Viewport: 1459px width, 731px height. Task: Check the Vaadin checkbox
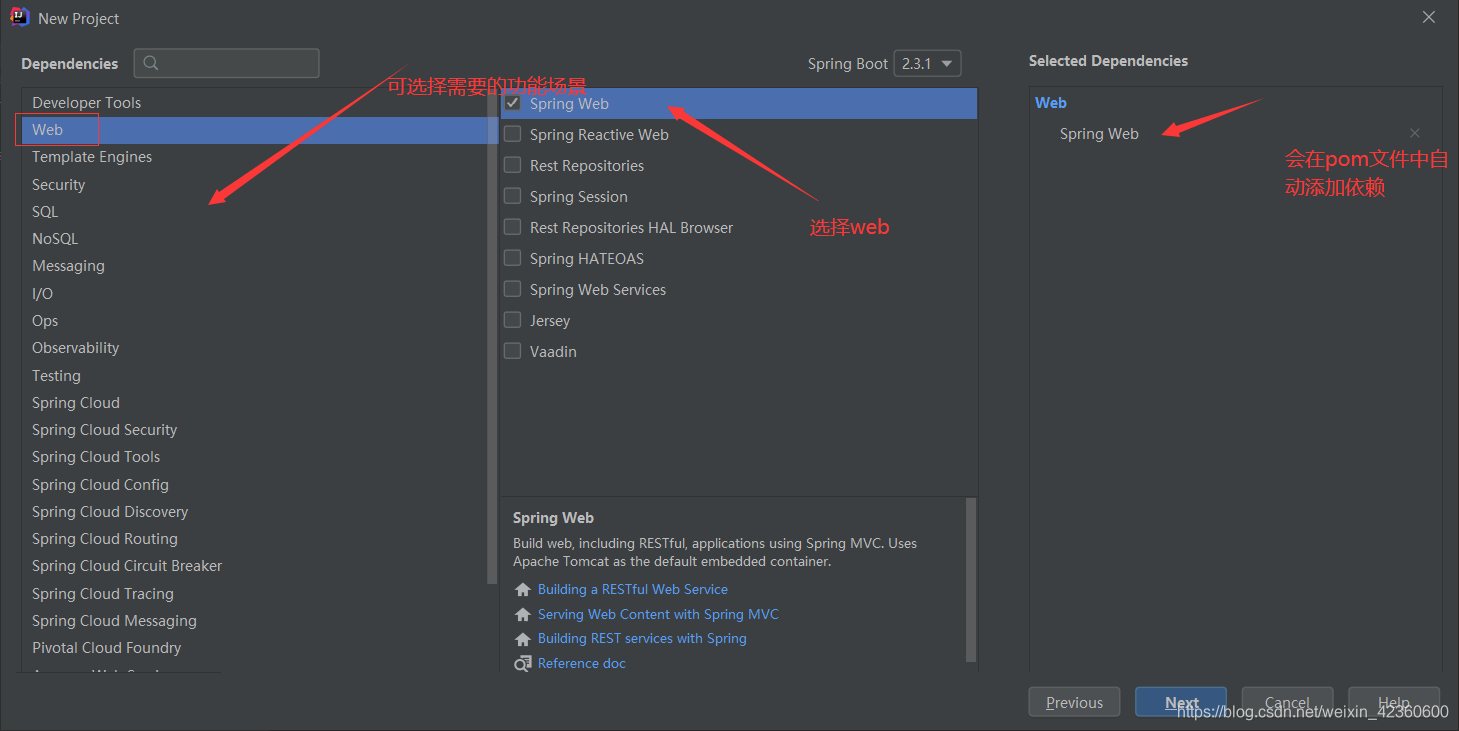(513, 351)
